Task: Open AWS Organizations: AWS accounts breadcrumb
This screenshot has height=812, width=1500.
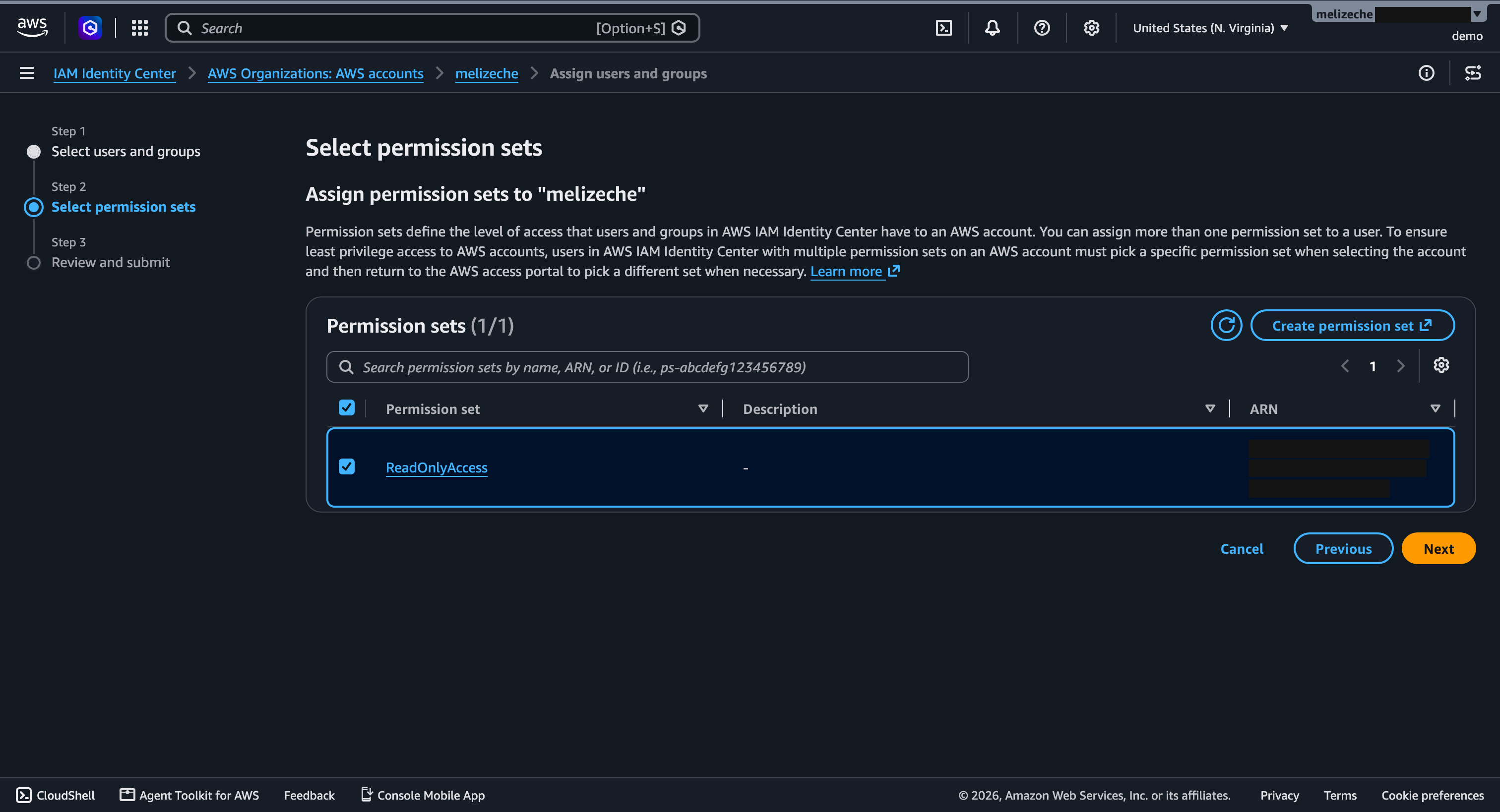Action: click(315, 73)
